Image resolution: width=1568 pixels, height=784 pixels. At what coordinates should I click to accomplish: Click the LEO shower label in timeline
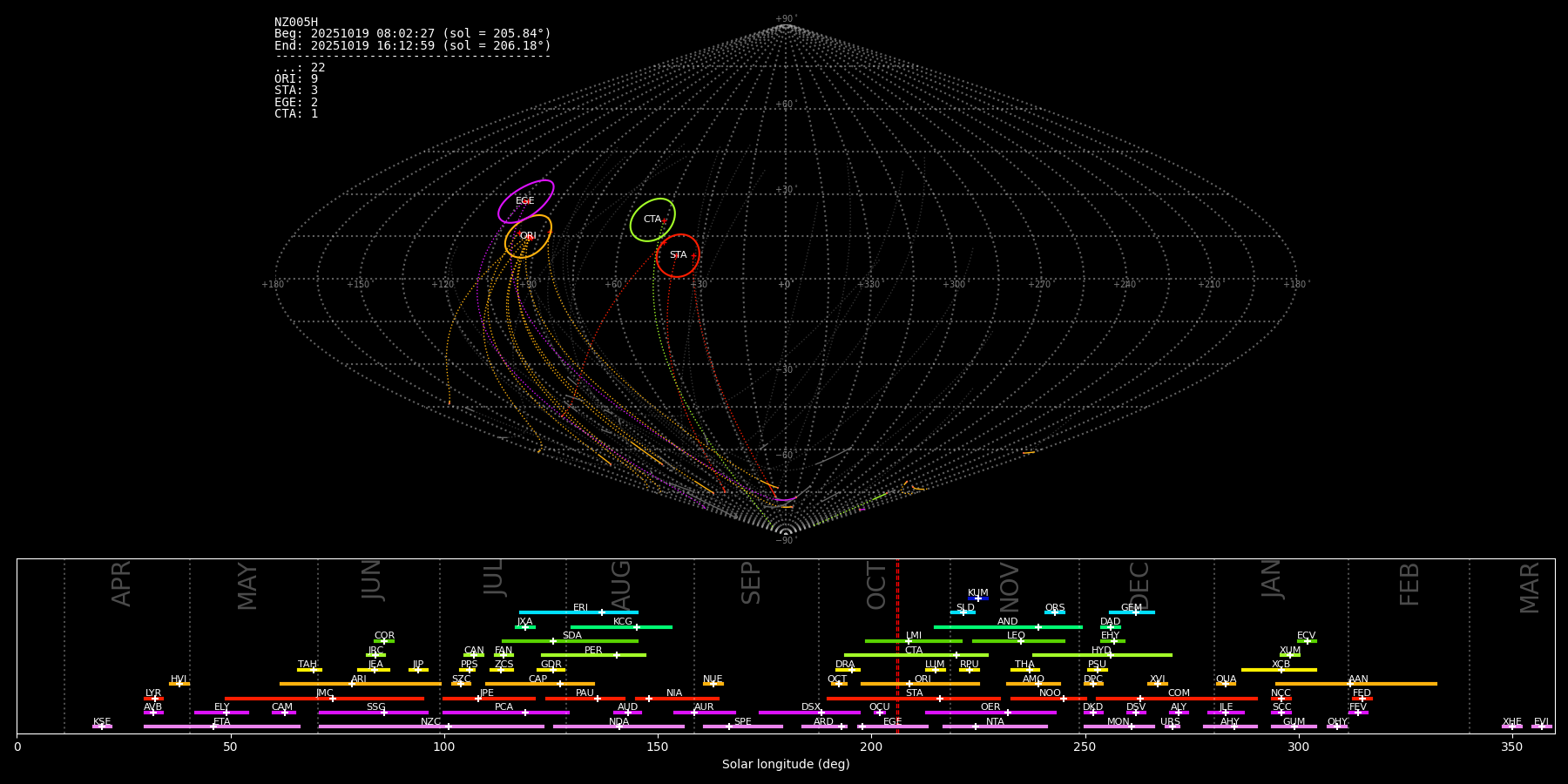[x=1016, y=636]
